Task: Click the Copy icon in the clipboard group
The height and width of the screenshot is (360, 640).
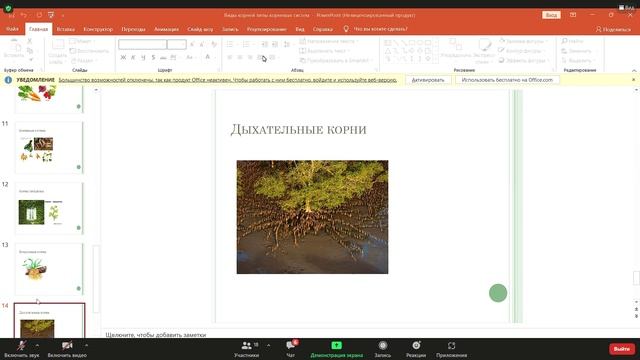Action: pos(29,51)
